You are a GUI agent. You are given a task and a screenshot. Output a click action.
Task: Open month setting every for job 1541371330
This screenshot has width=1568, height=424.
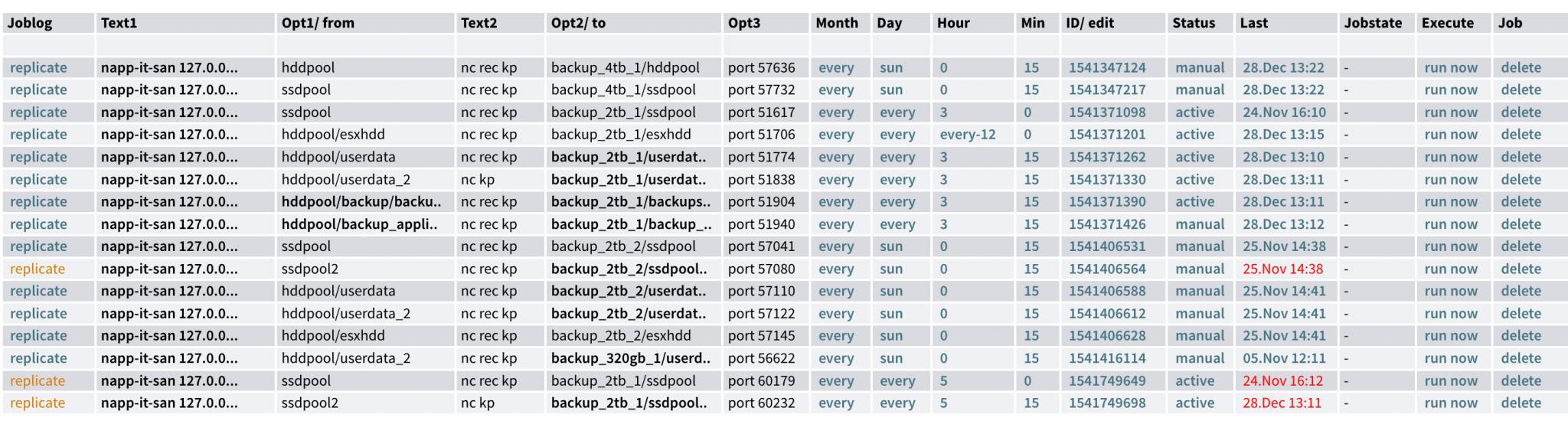(835, 180)
